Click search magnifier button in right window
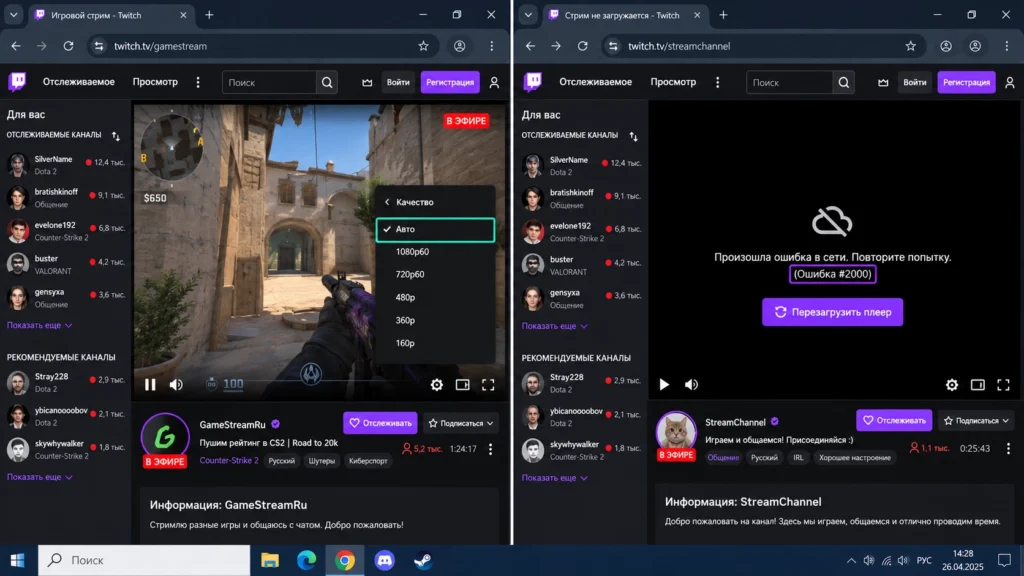This screenshot has width=1024, height=576. 844,83
